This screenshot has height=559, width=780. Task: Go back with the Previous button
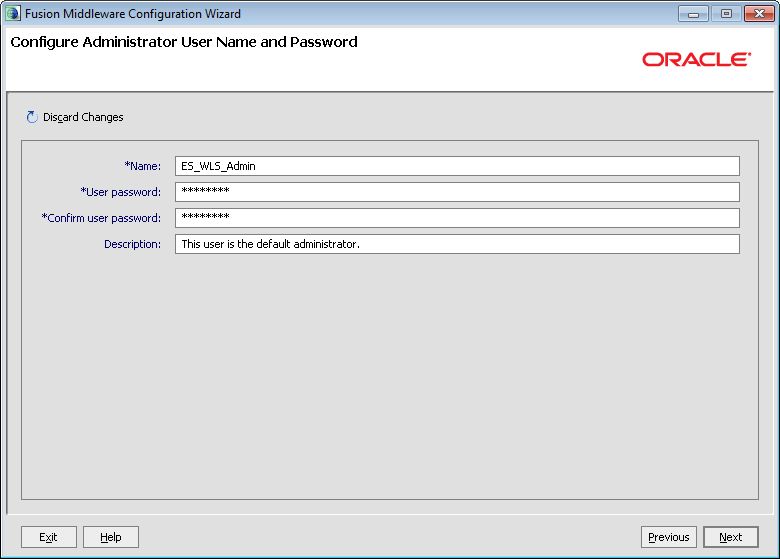pyautogui.click(x=669, y=537)
